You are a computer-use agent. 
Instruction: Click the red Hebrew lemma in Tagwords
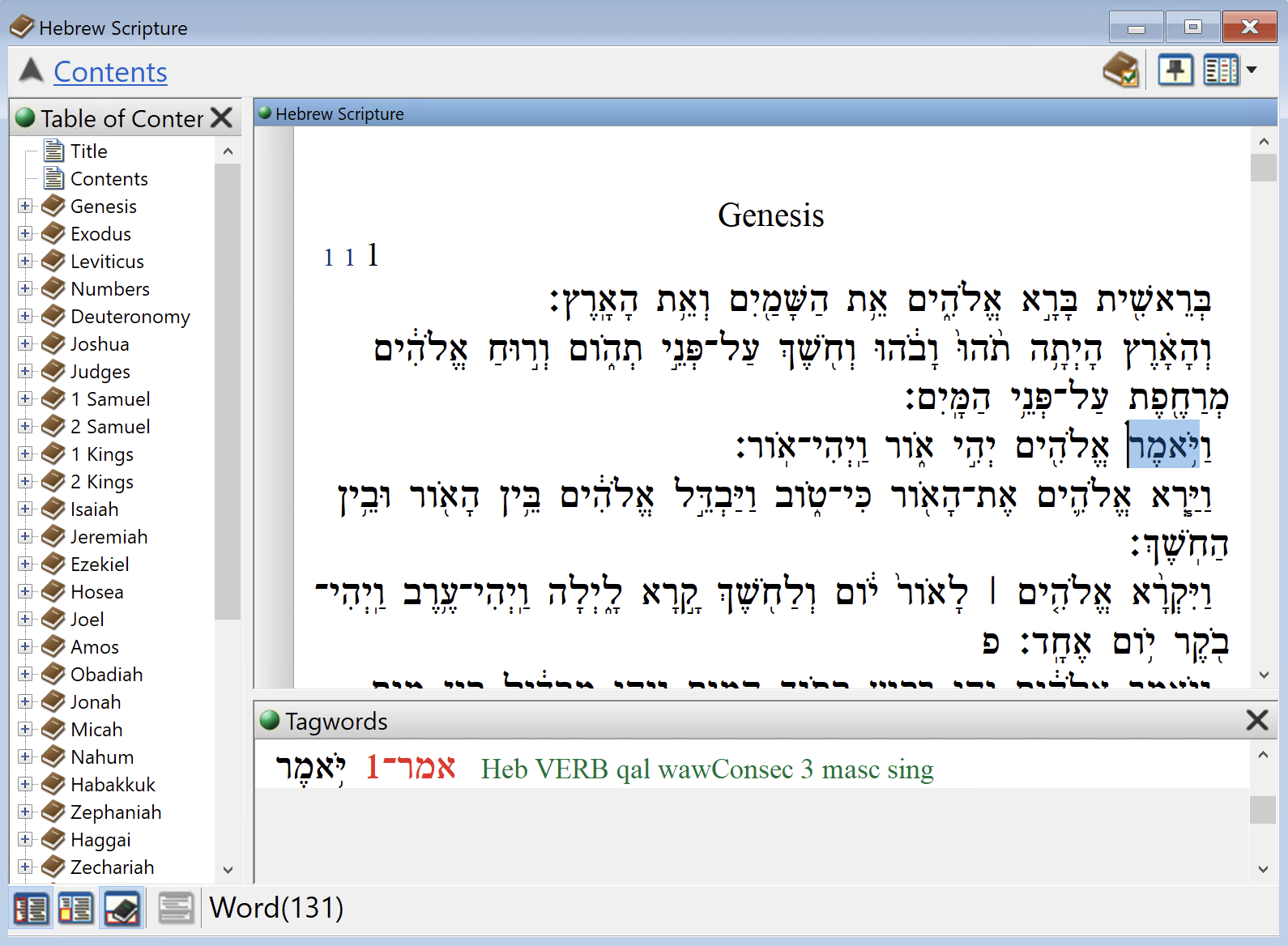tap(411, 768)
